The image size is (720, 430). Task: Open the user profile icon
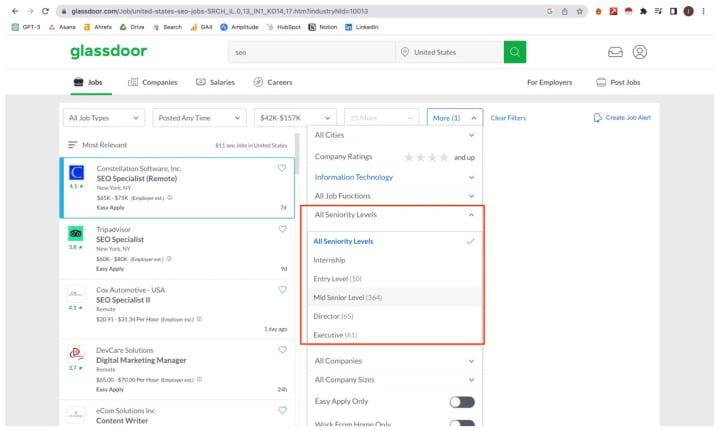640,52
